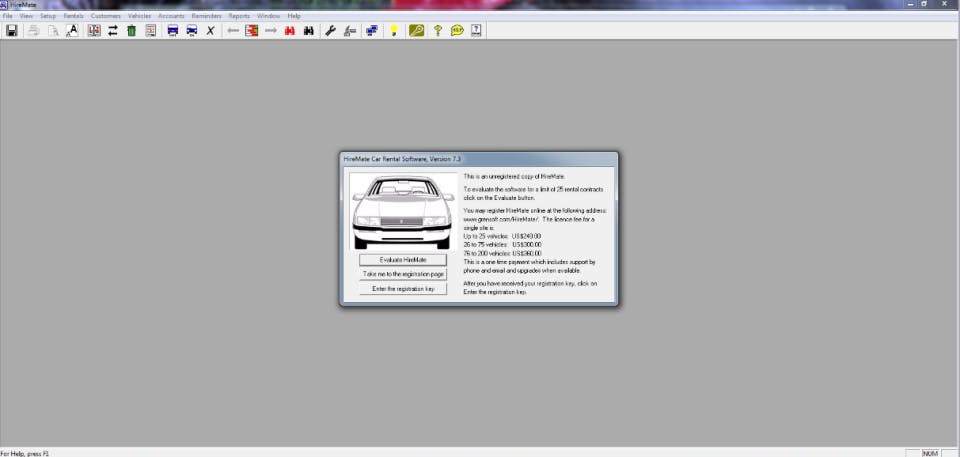Click the first blue car icon

[x=173, y=31]
